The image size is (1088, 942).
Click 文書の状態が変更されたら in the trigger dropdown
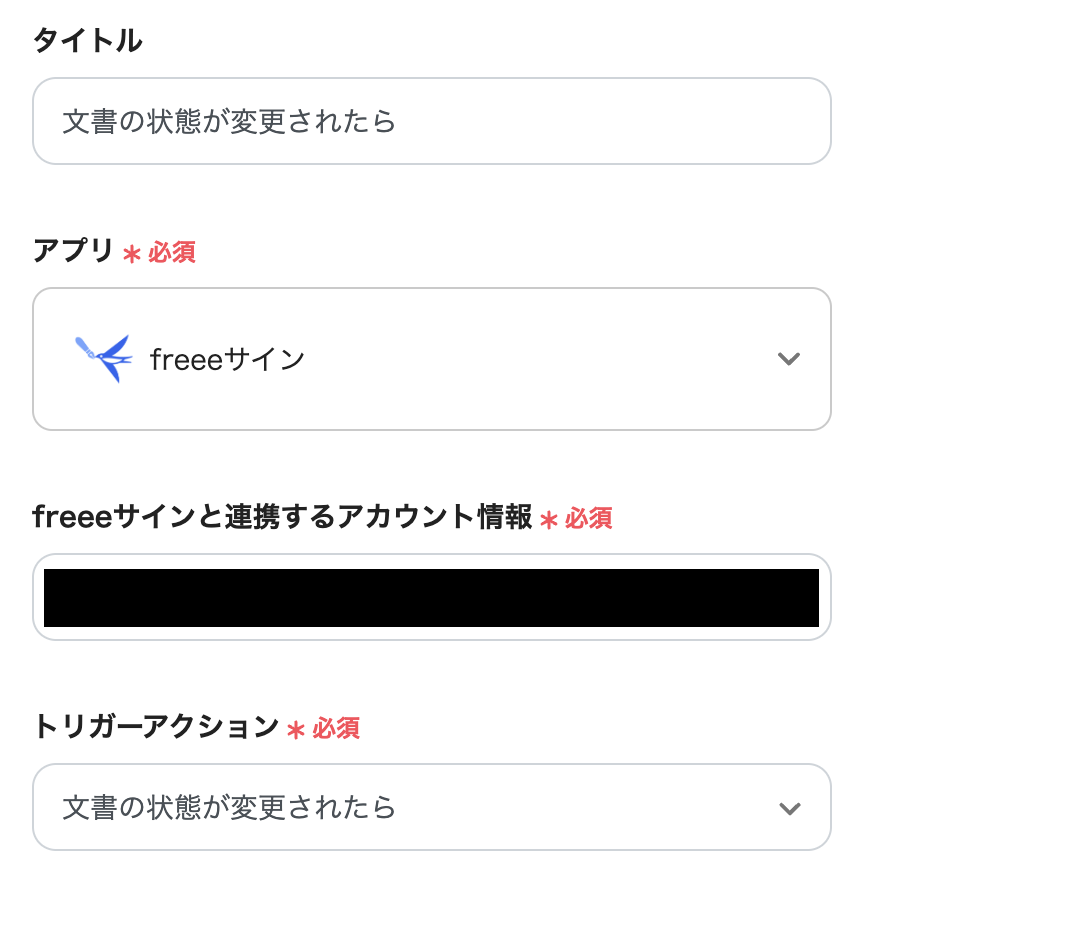click(229, 807)
